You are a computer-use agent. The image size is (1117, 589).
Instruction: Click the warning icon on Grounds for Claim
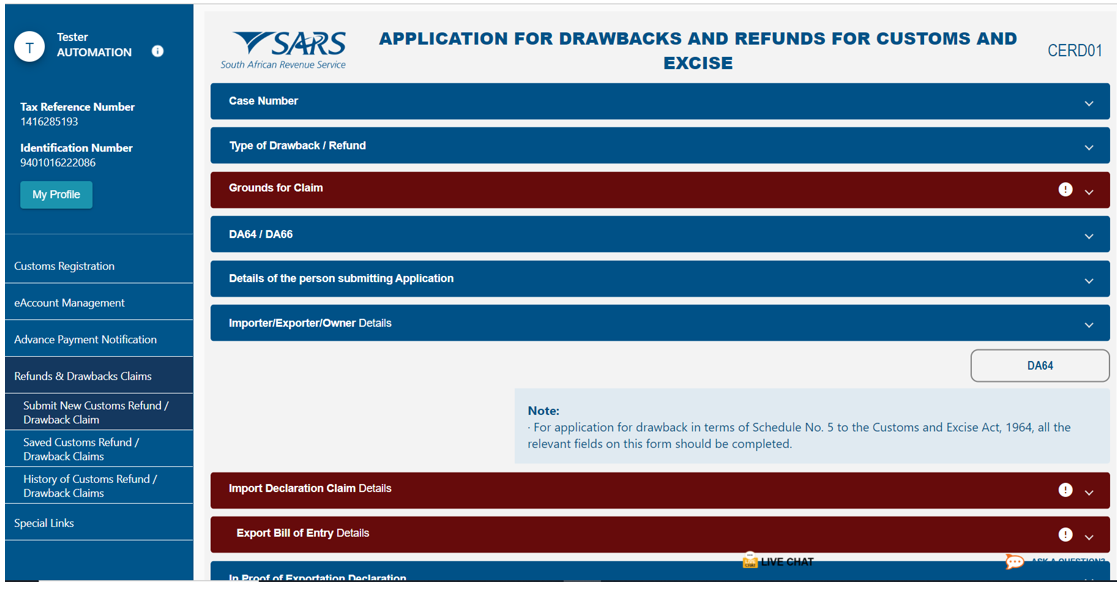point(1065,189)
